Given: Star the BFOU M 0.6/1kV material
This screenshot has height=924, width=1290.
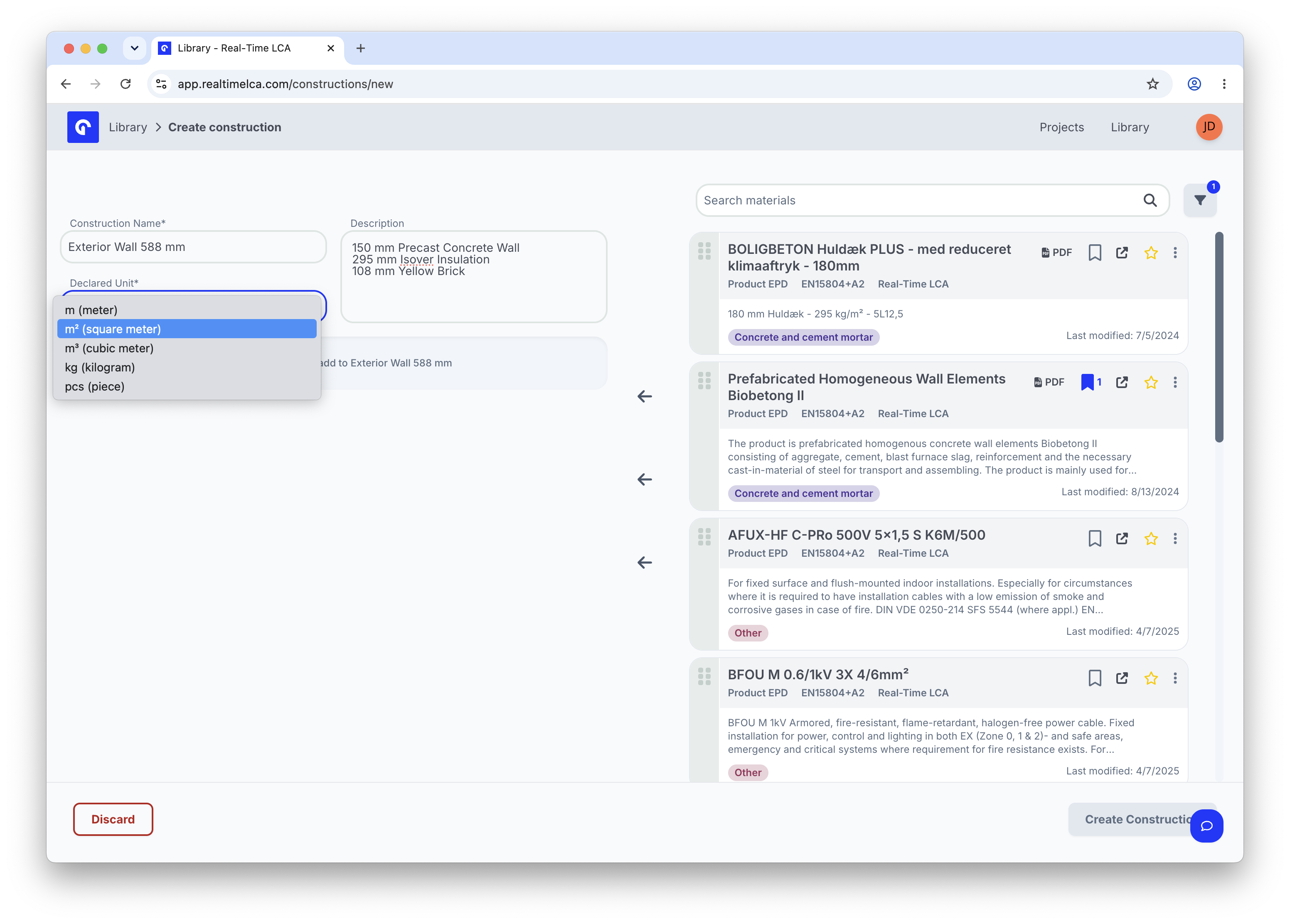Looking at the screenshot, I should tap(1151, 678).
